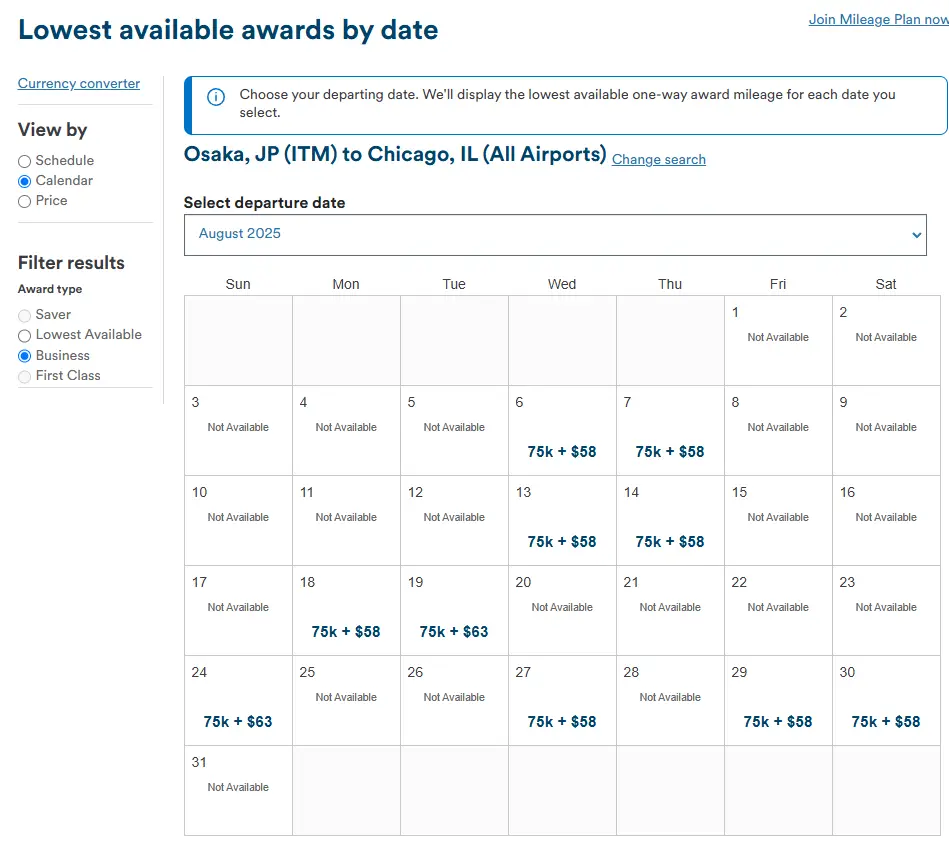The height and width of the screenshot is (856, 949).
Task: Click the Change search link
Action: click(x=658, y=159)
